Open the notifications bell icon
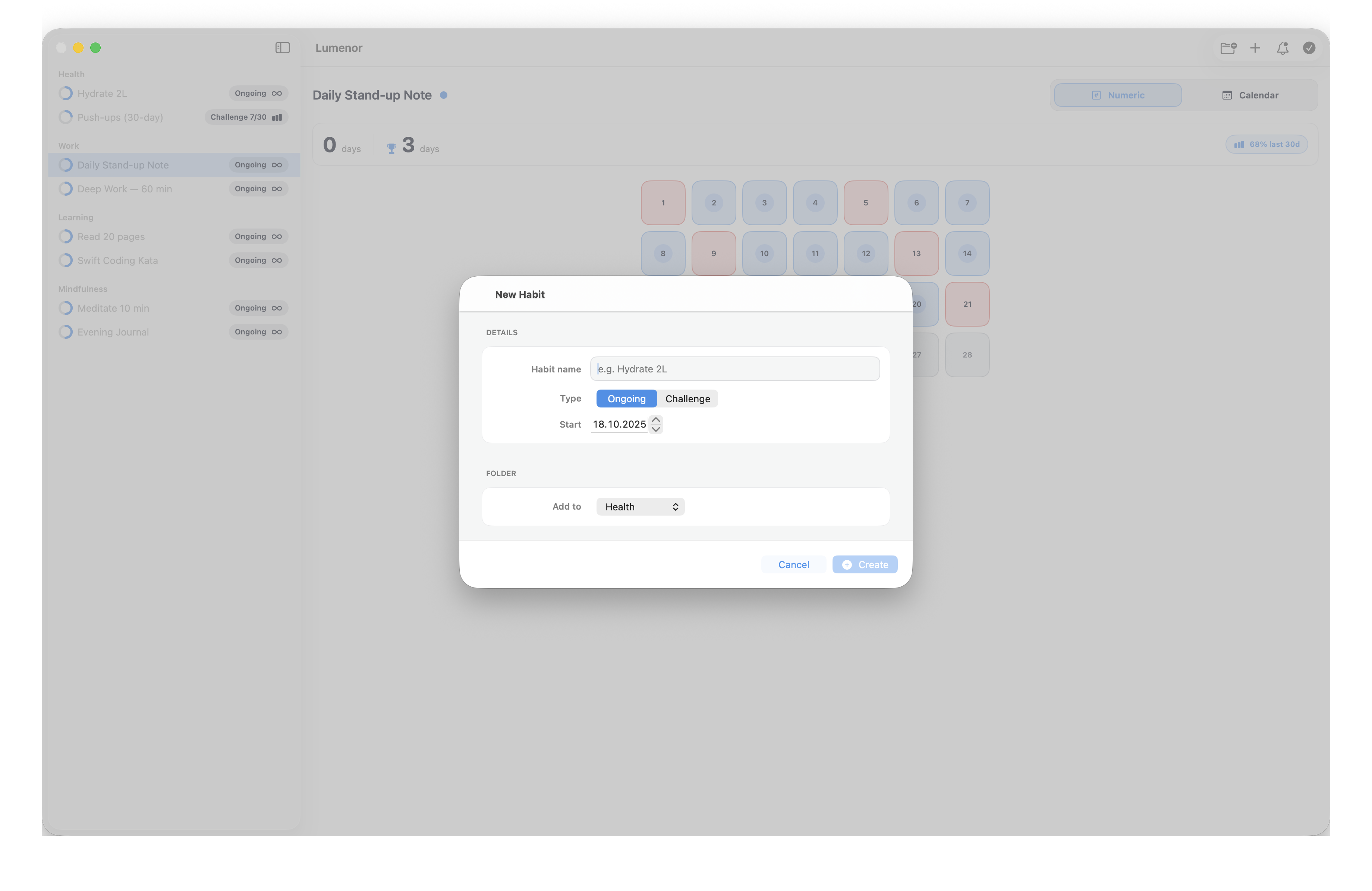This screenshot has width=1372, height=891. (1282, 48)
